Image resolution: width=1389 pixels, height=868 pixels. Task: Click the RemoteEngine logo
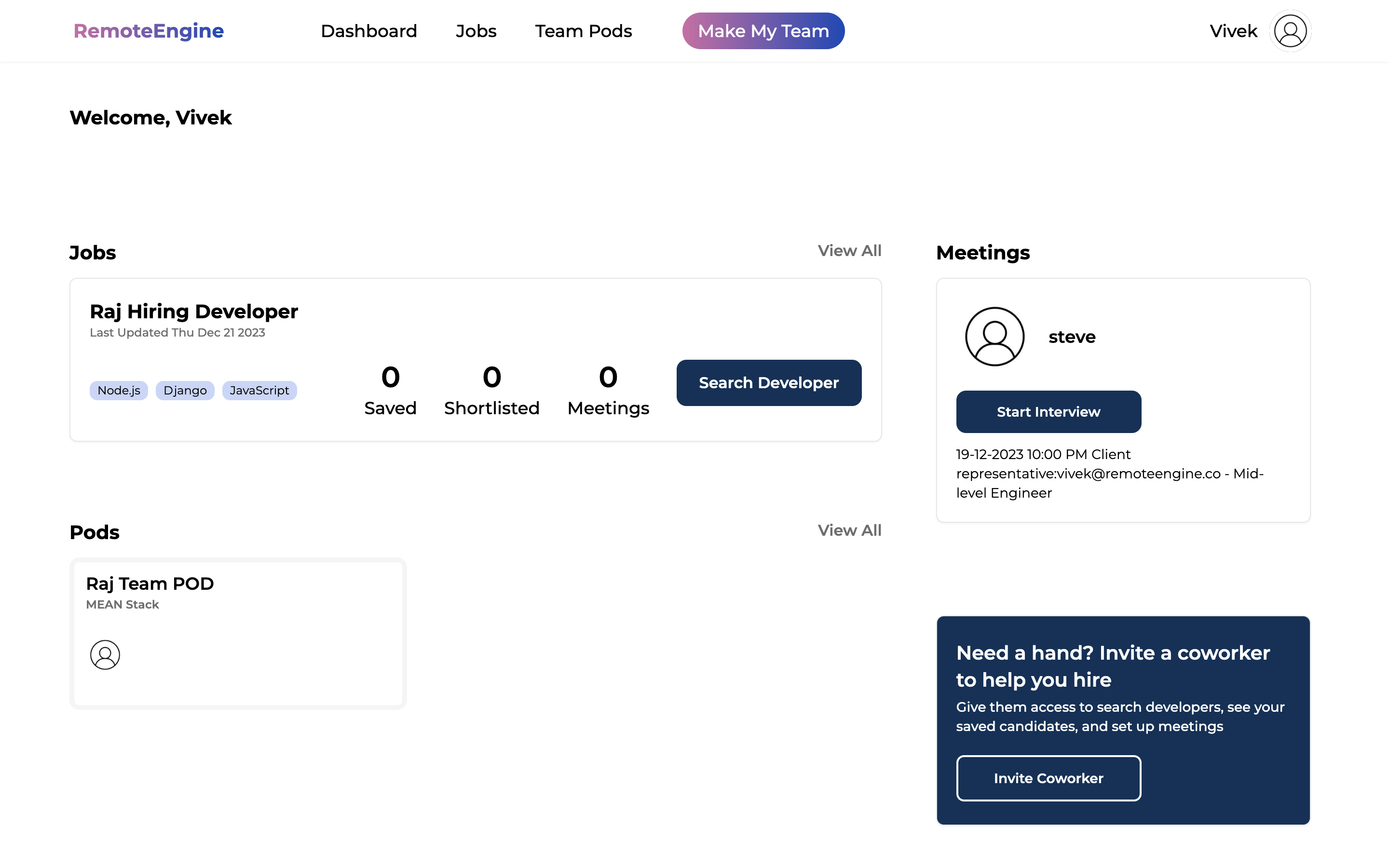pos(149,31)
